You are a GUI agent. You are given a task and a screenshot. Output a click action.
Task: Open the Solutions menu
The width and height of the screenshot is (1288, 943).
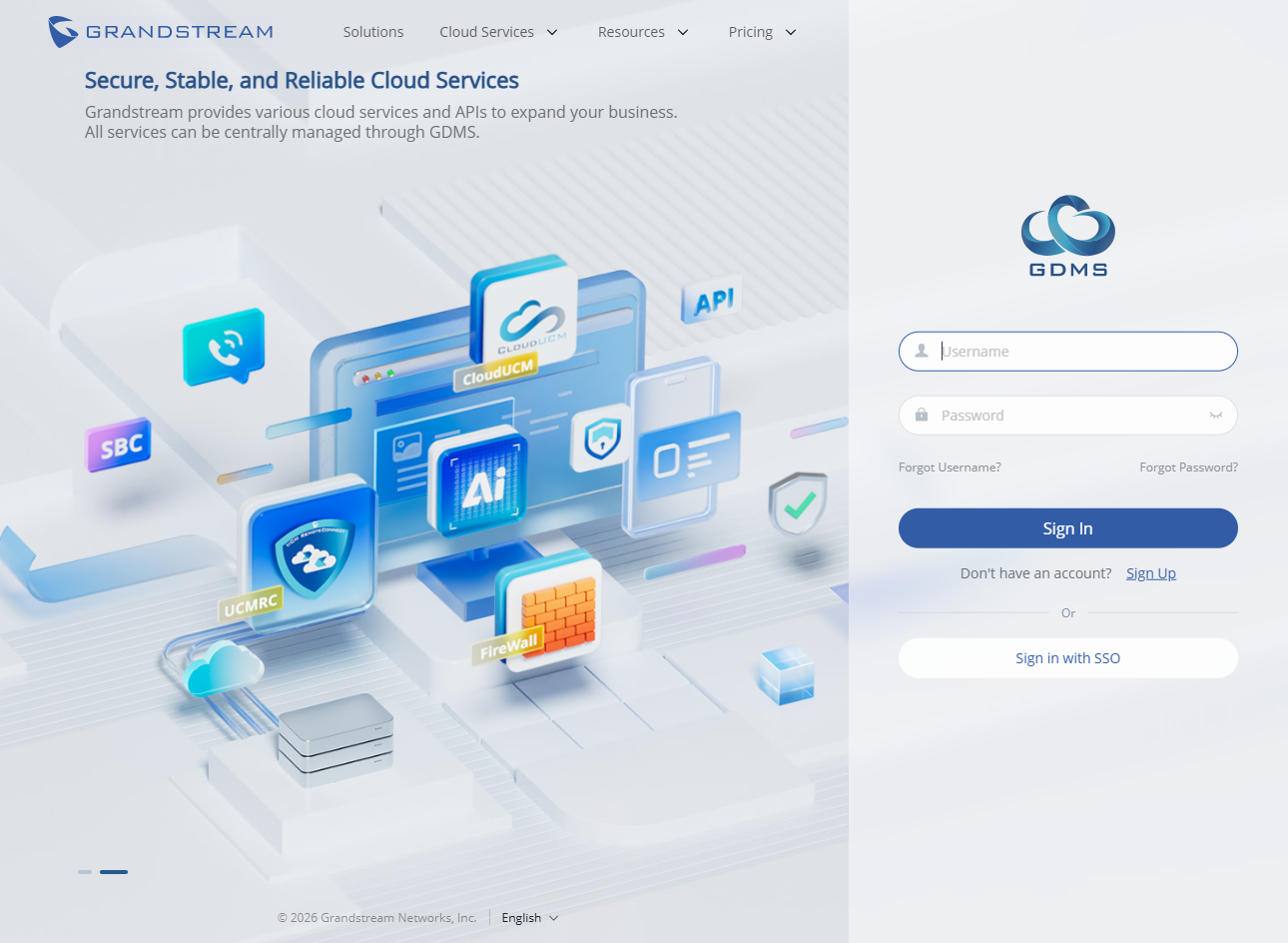(373, 32)
